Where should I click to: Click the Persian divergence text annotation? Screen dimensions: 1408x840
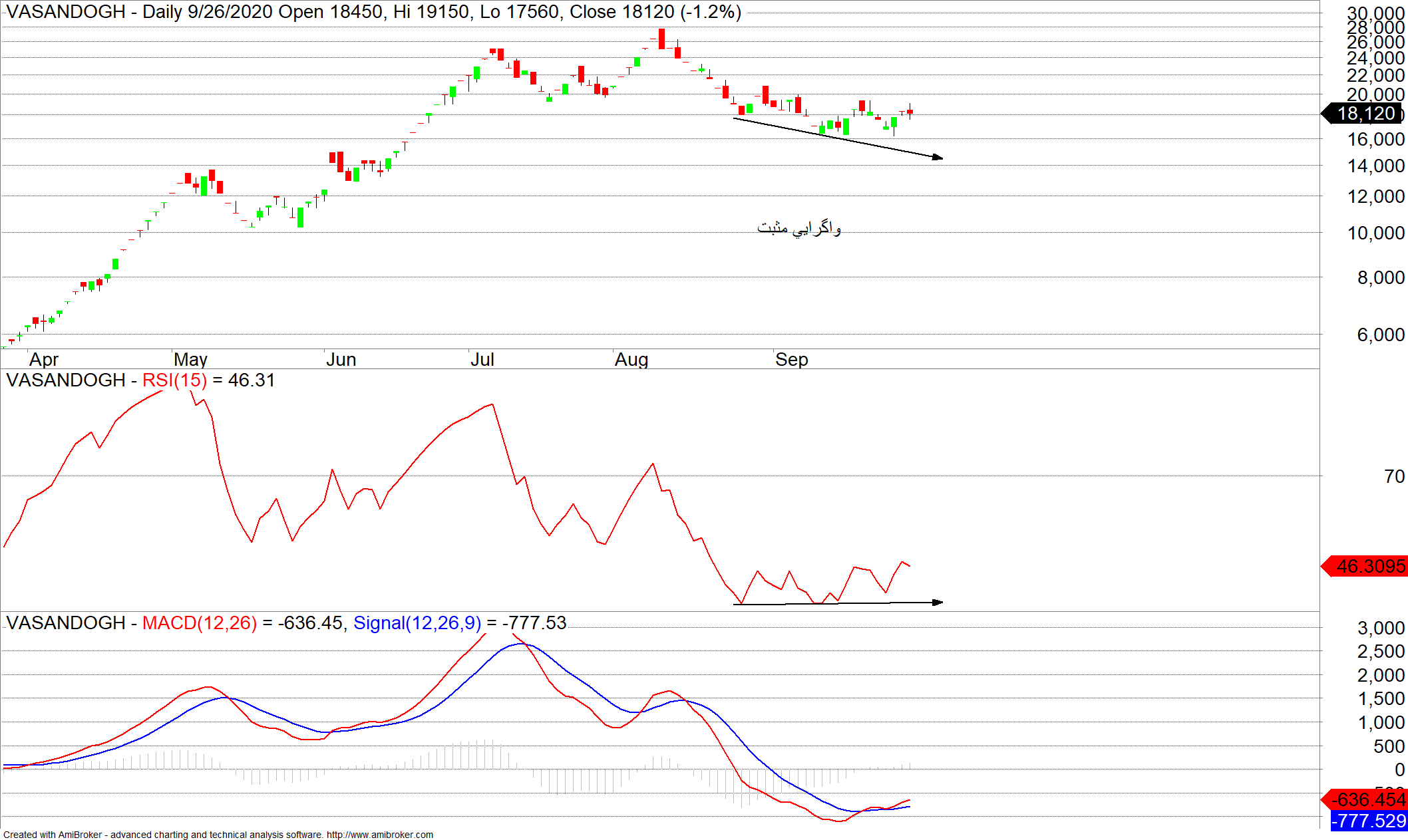(798, 228)
